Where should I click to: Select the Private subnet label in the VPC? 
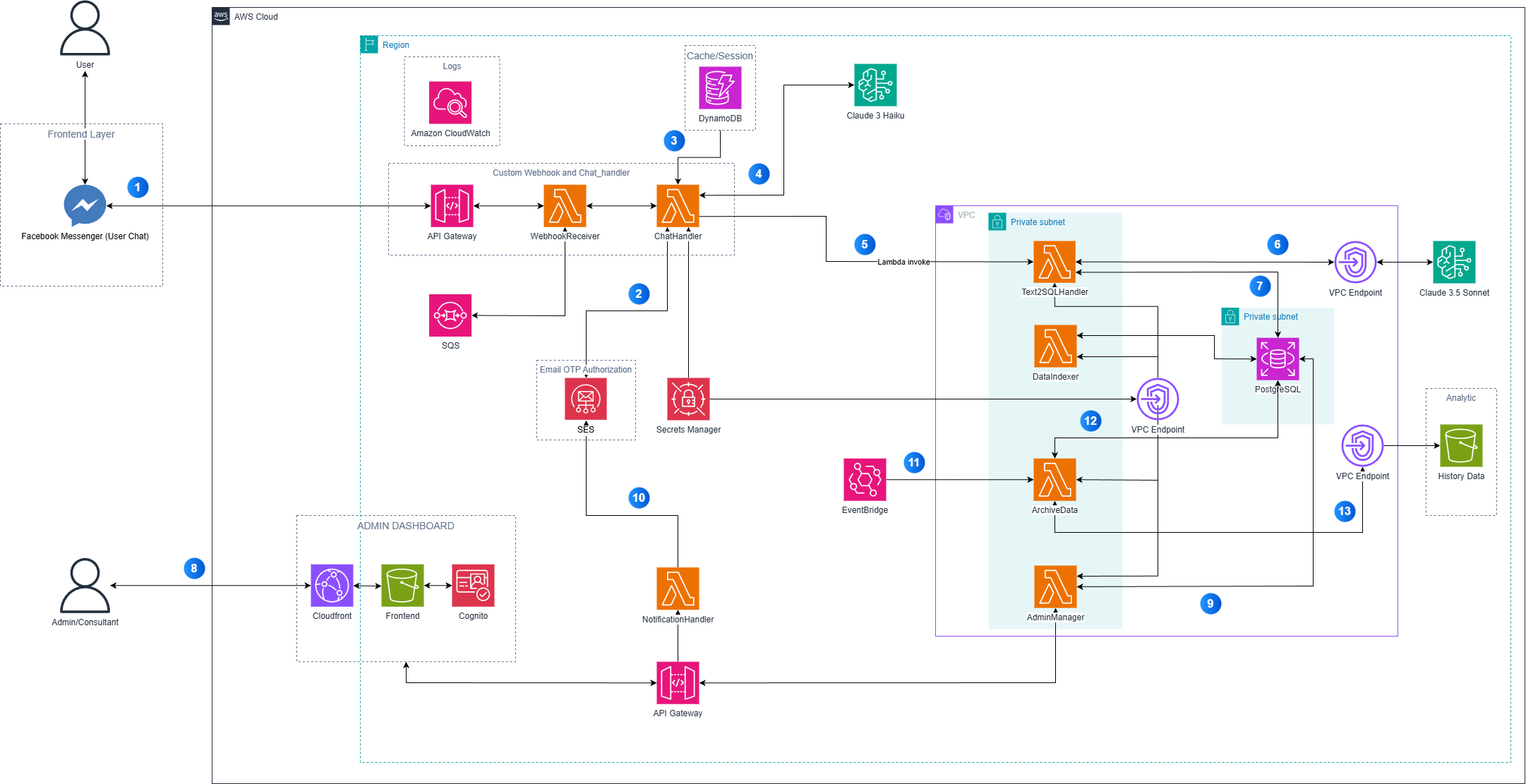(x=1038, y=222)
